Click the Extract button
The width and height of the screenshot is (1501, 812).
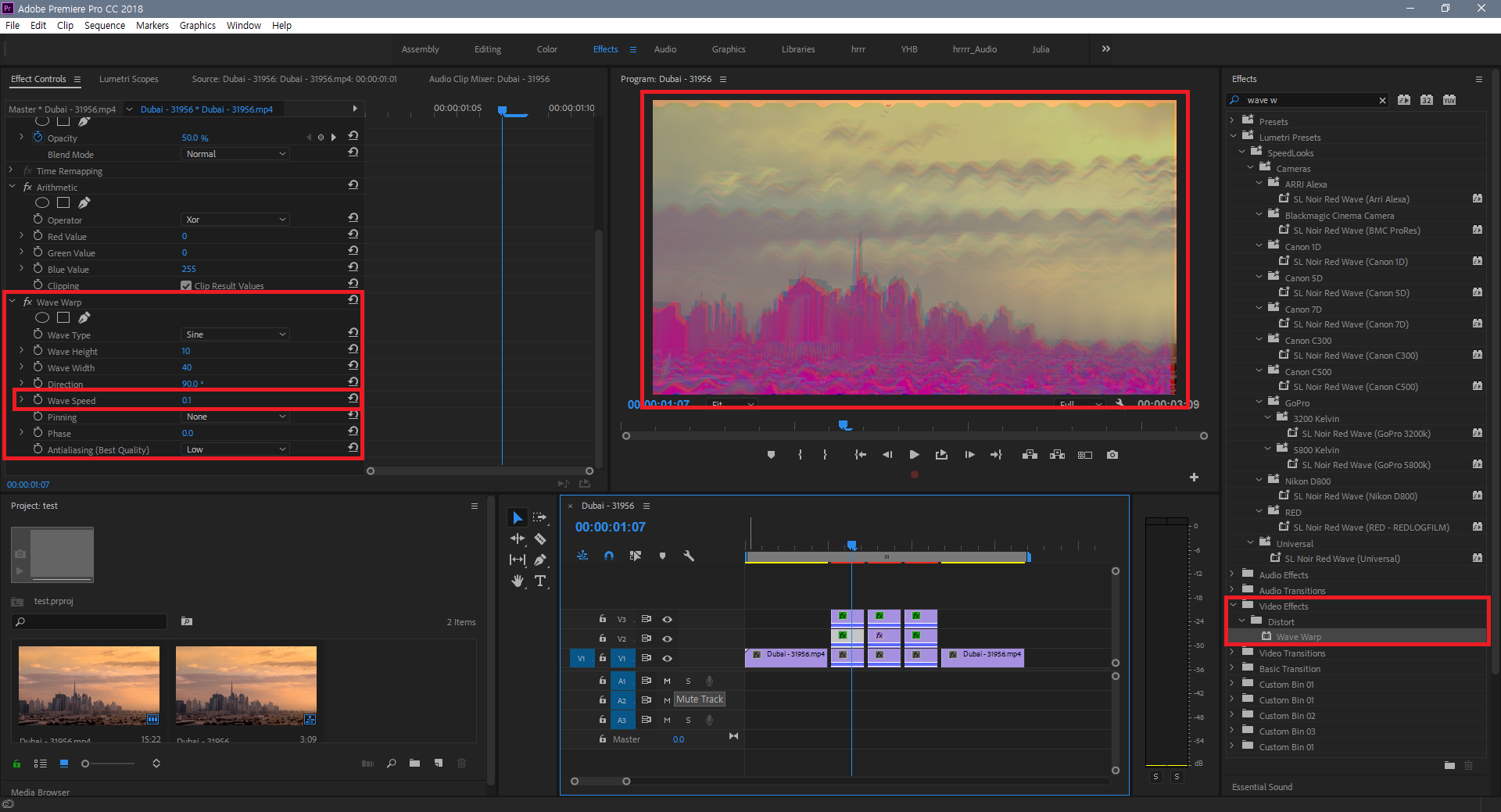coord(1057,455)
